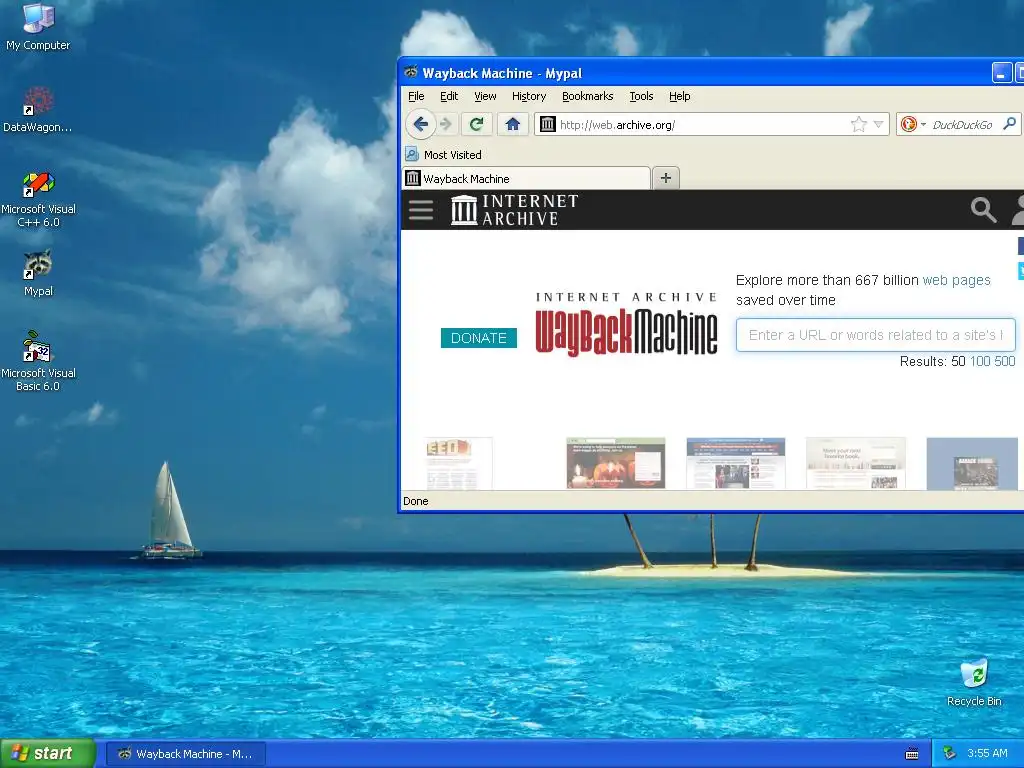This screenshot has width=1024, height=768.
Task: Click the site identity icon in address bar
Action: pyautogui.click(x=547, y=124)
